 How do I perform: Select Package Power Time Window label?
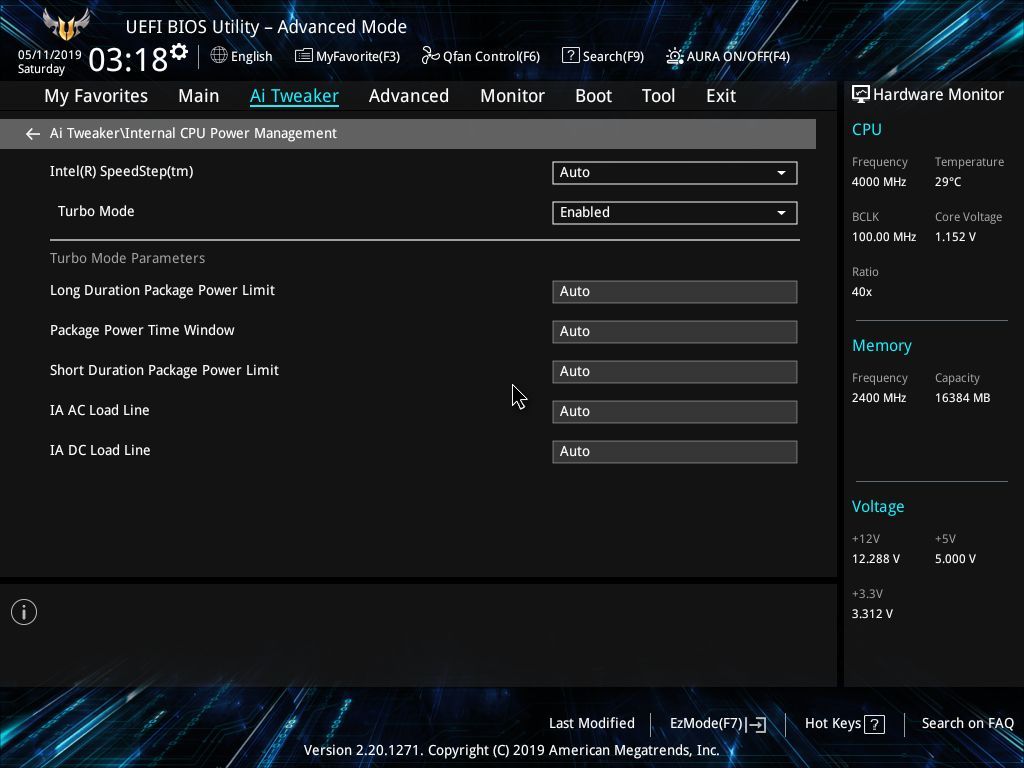pos(142,330)
